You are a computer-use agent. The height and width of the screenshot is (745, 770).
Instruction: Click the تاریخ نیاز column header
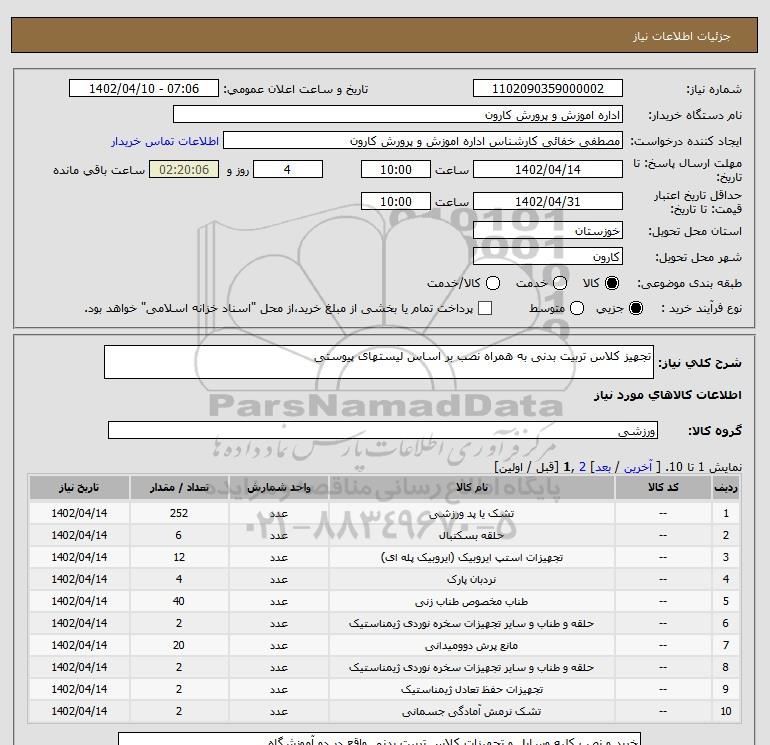coord(79,487)
